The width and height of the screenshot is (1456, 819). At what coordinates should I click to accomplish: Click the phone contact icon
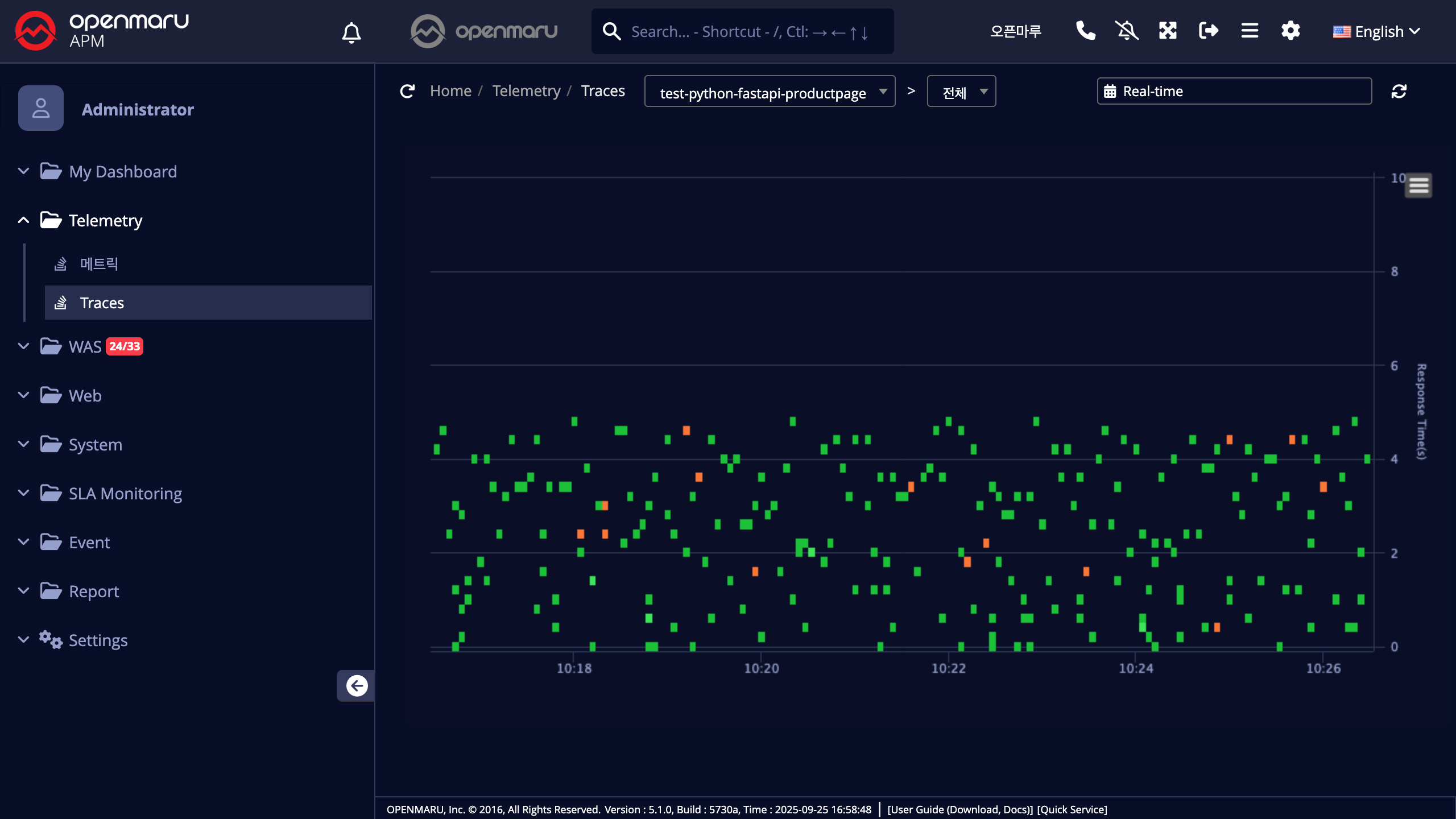click(1085, 31)
